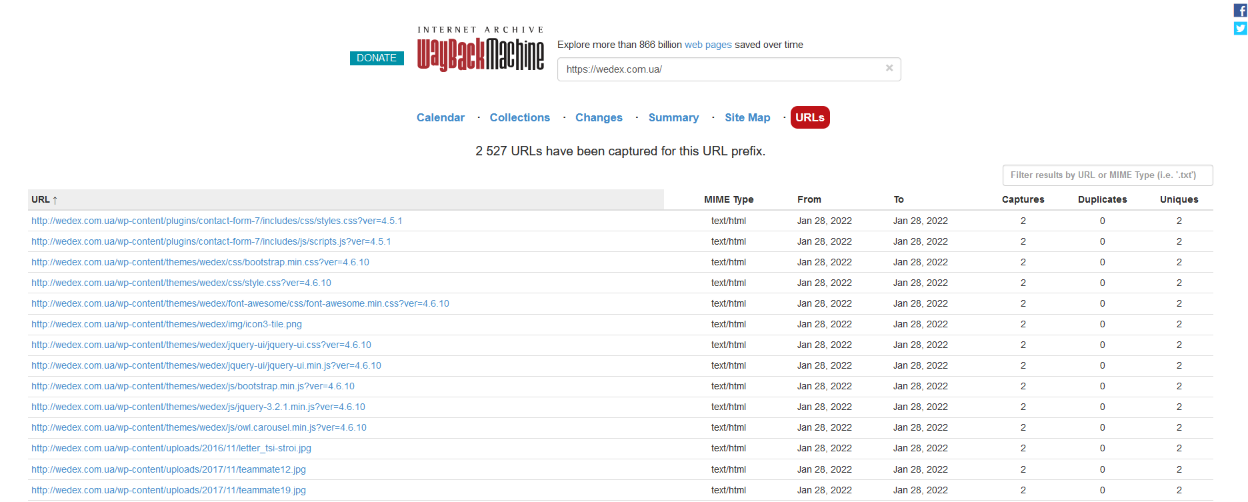Sort by the Captures column header

[x=1023, y=200]
